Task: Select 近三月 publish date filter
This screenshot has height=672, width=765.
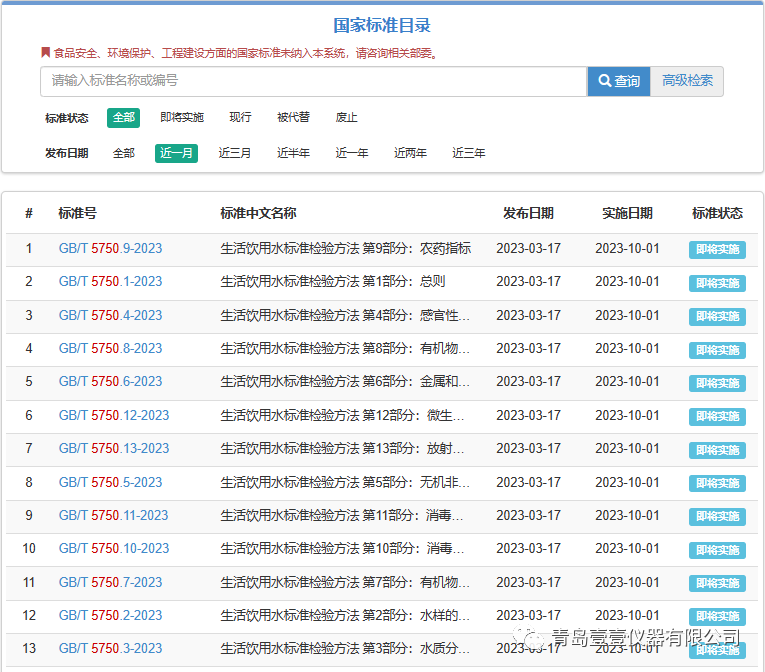Action: pyautogui.click(x=235, y=153)
